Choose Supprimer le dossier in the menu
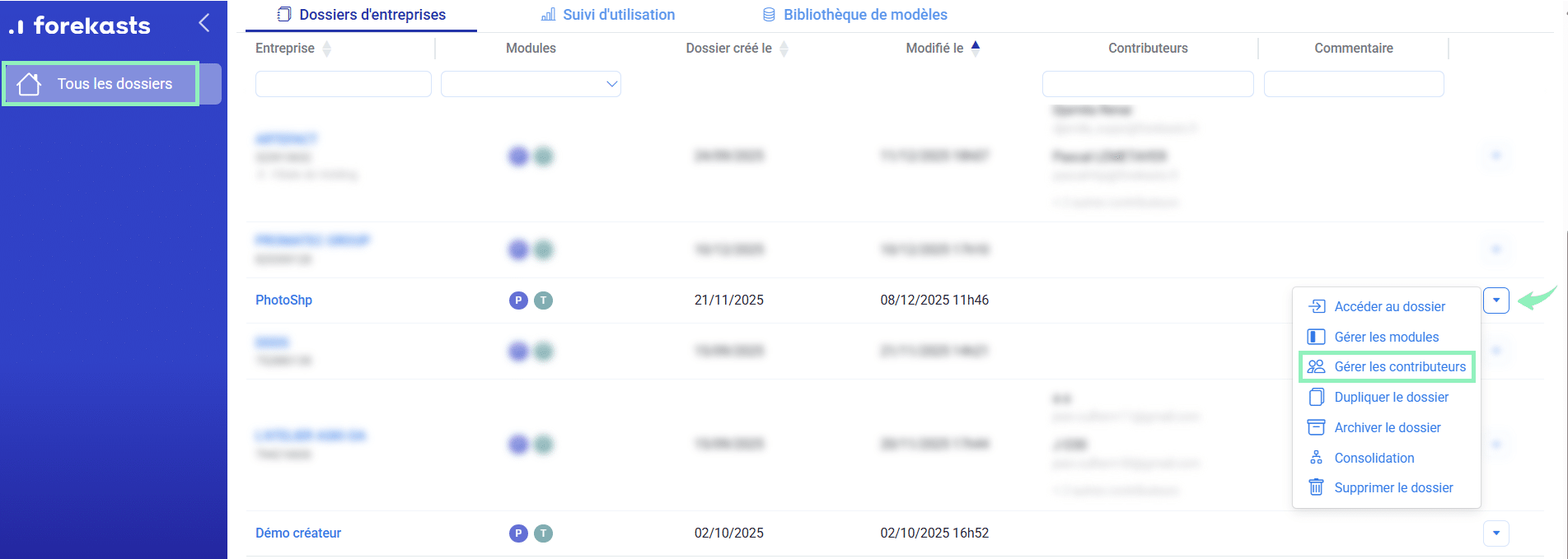 point(1392,488)
